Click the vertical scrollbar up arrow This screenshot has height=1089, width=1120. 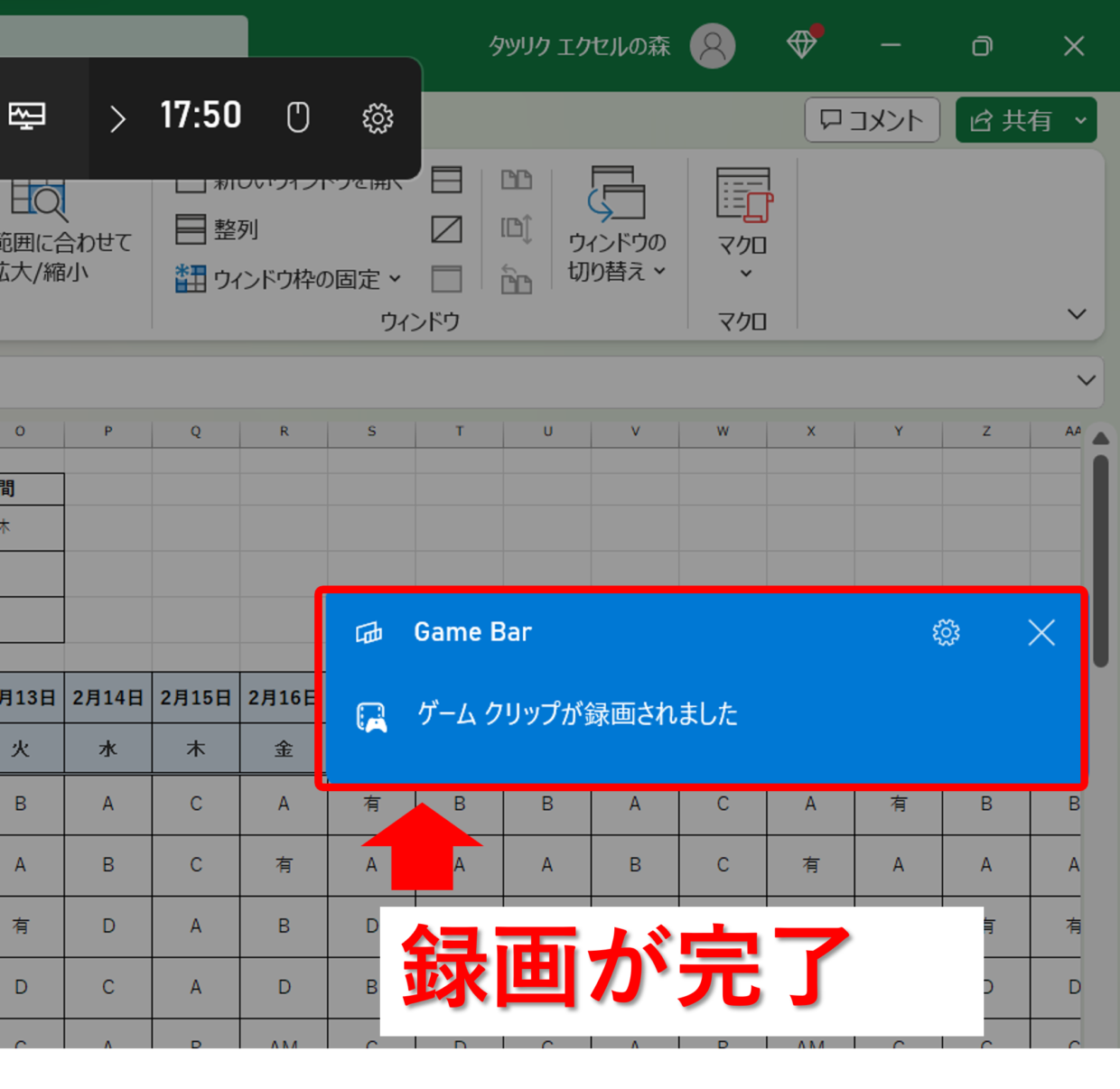(x=1100, y=439)
